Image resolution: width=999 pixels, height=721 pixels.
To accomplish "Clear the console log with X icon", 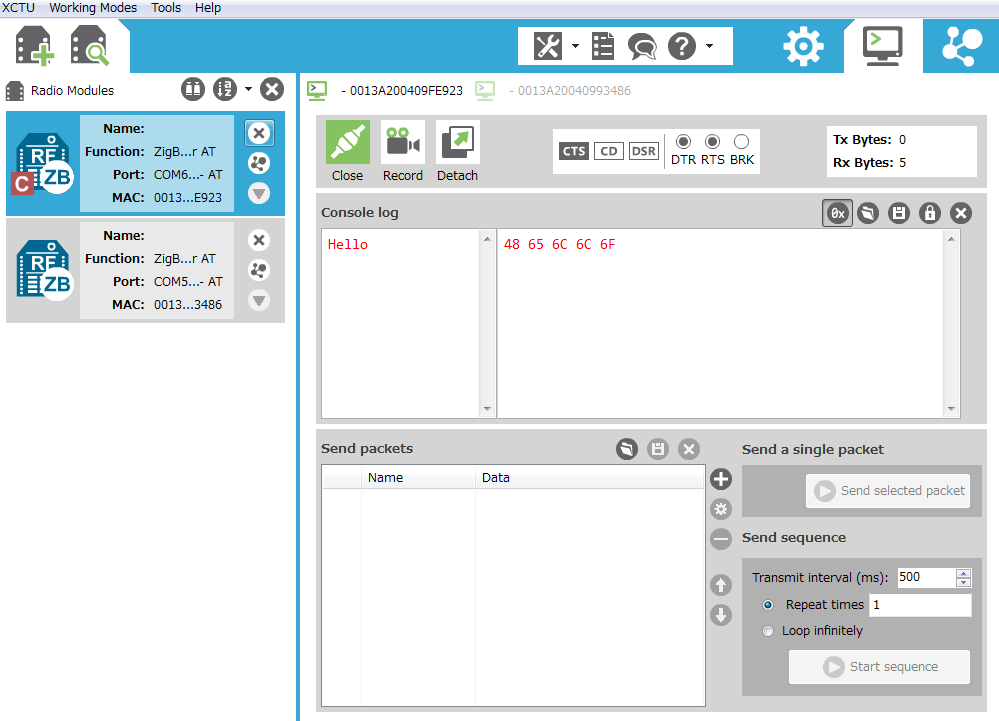I will (x=961, y=213).
